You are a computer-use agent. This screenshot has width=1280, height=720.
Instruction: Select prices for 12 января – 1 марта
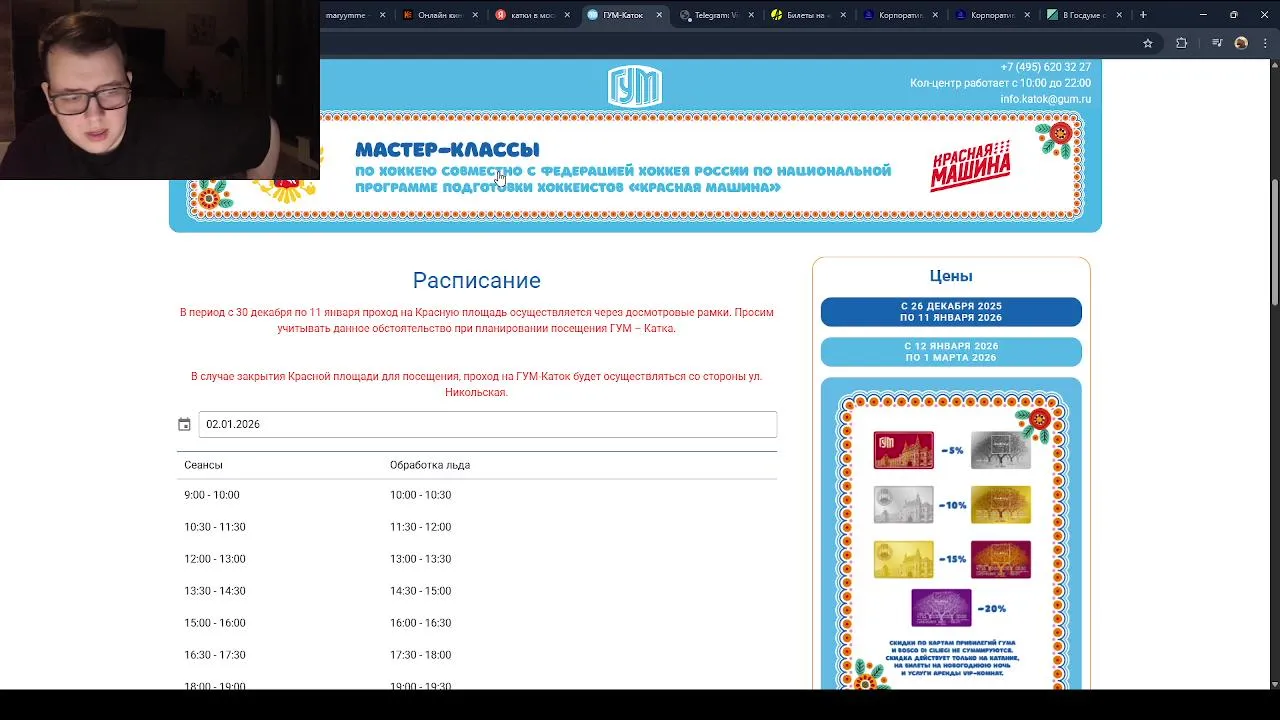click(951, 352)
